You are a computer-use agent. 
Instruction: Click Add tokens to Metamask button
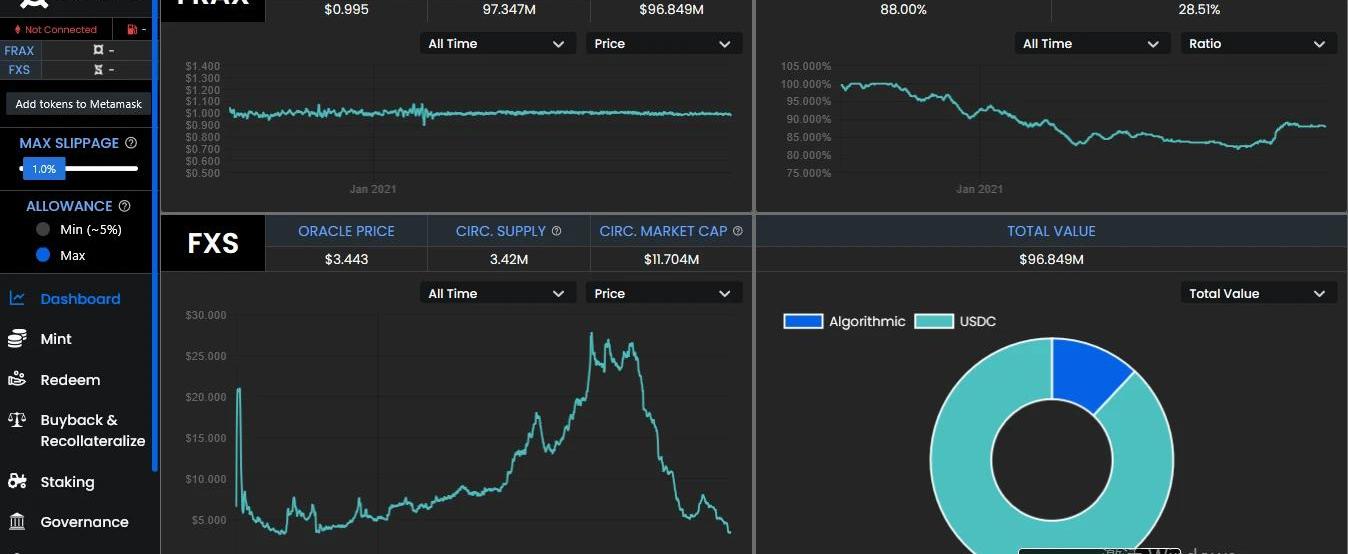click(78, 104)
